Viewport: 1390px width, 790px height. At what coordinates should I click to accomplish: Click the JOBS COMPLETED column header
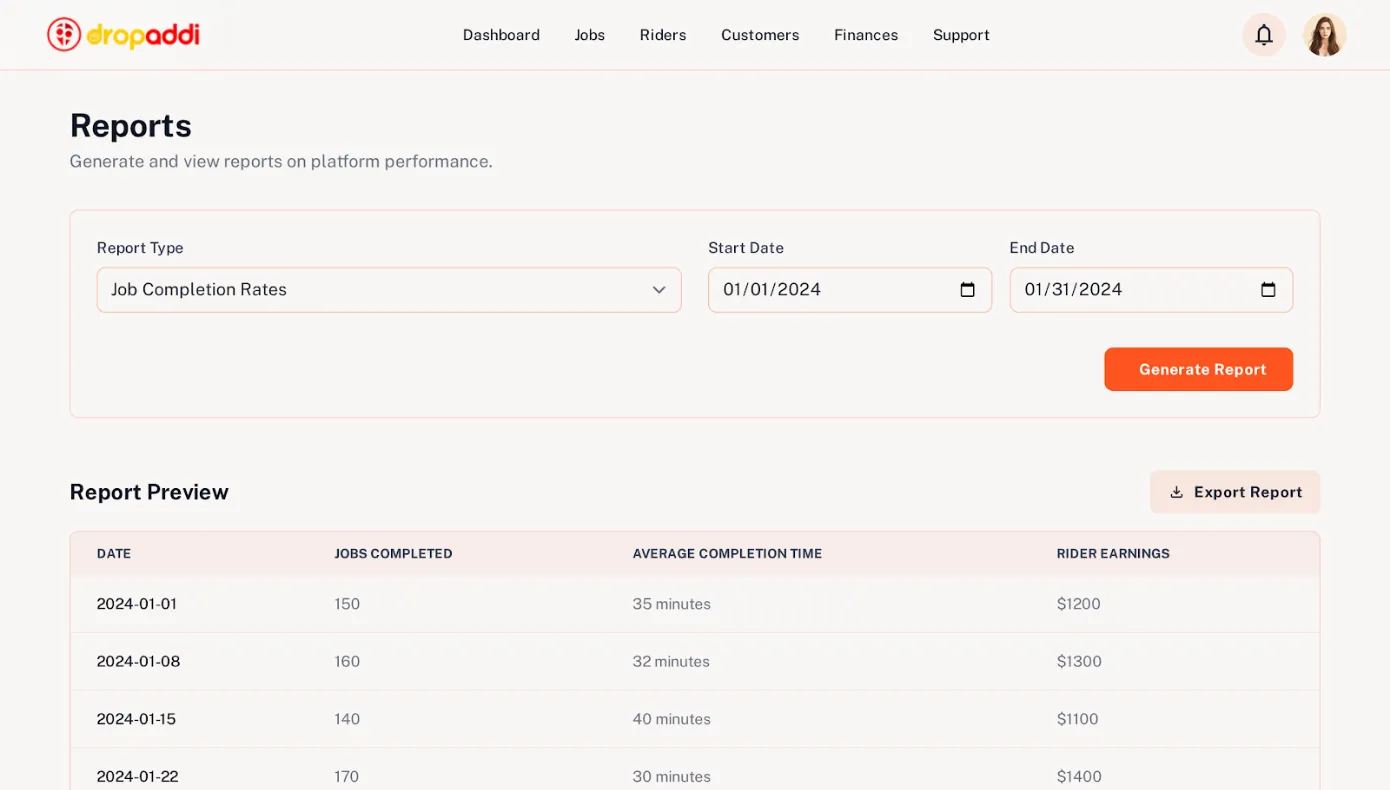point(393,554)
